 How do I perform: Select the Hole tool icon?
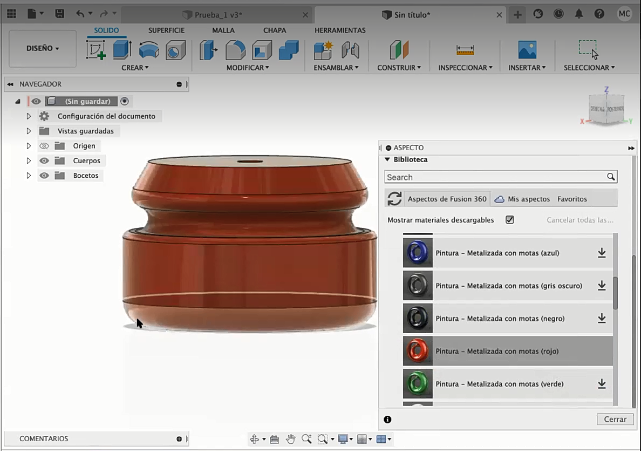(176, 50)
